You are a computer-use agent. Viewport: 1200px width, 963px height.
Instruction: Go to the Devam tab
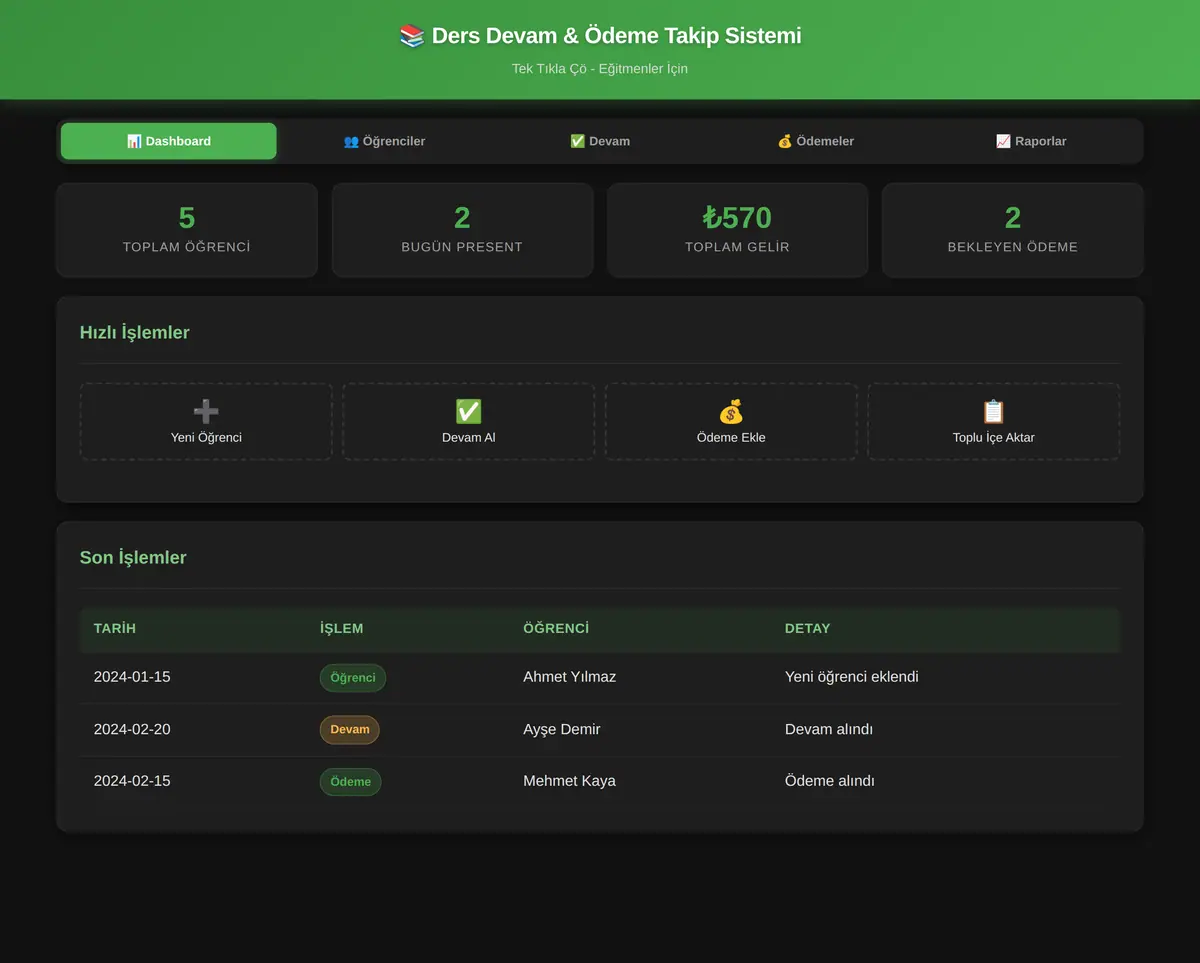(600, 141)
